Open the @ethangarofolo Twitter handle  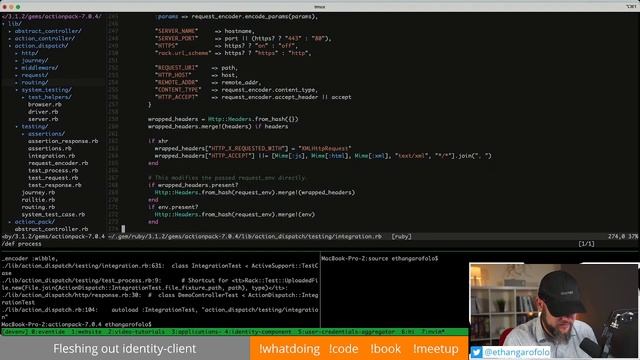tap(516, 352)
